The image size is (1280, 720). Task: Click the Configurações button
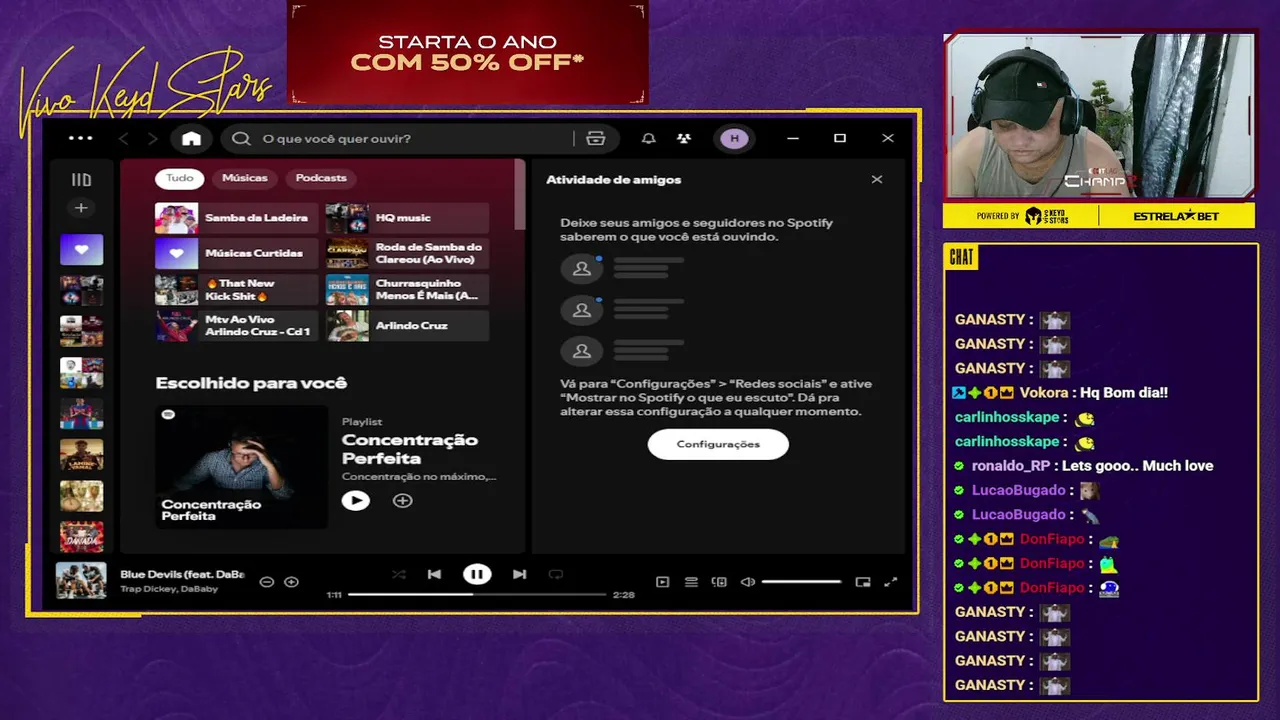(x=718, y=444)
